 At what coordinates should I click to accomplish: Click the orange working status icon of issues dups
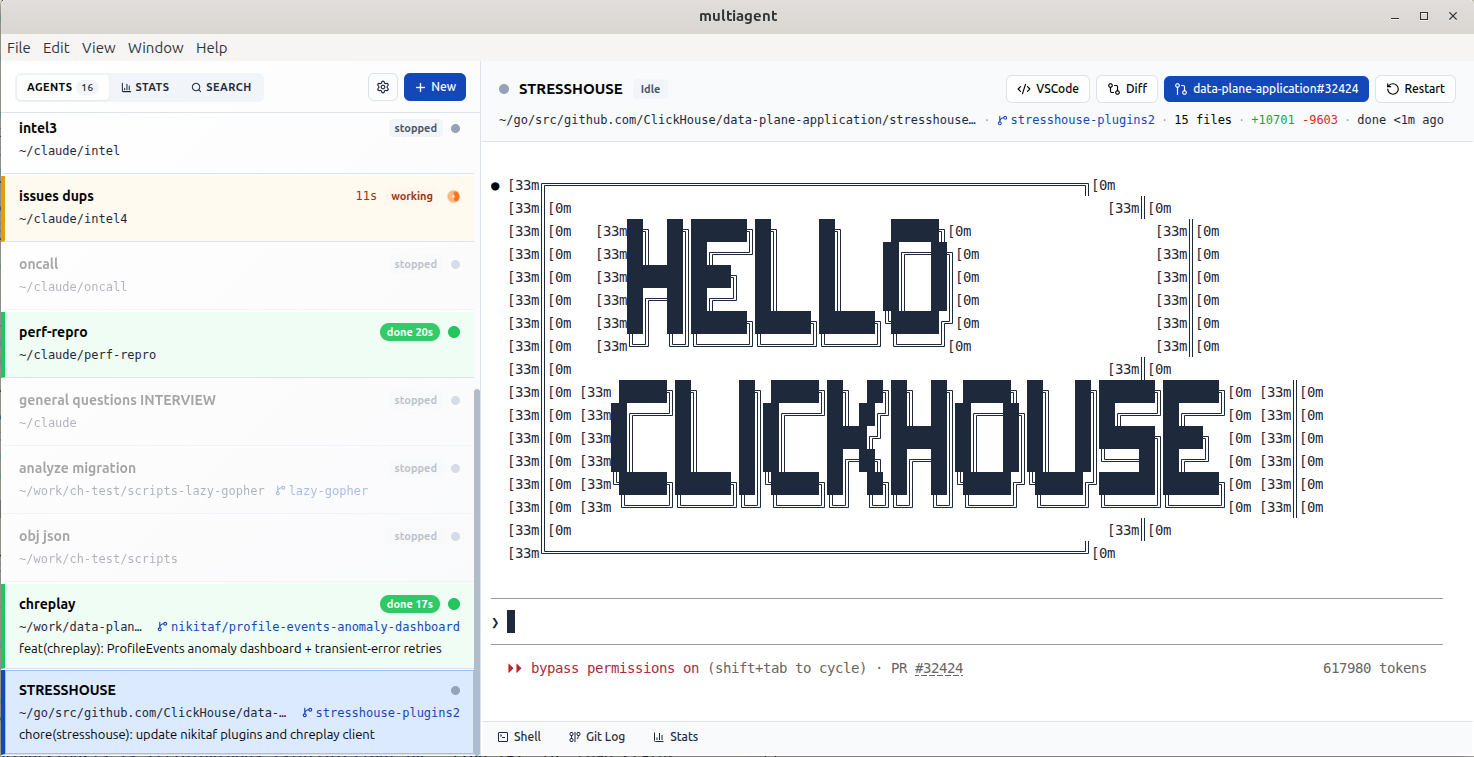(x=454, y=196)
